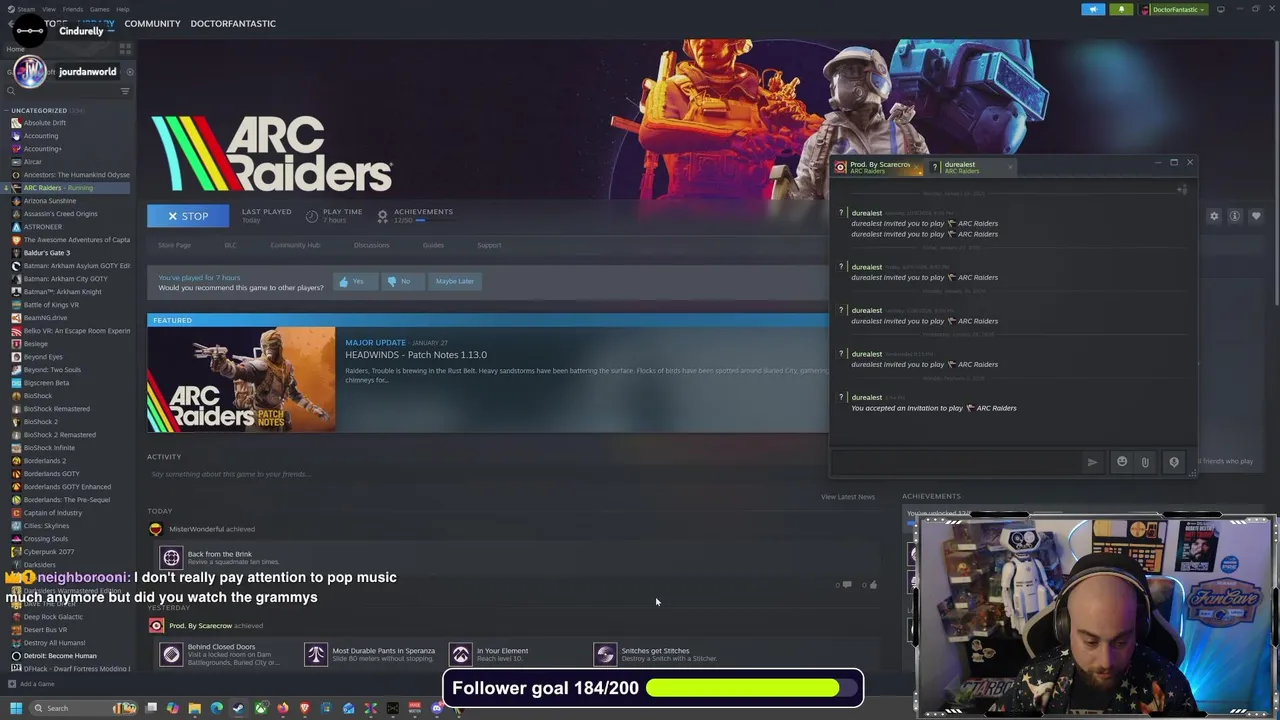Open the library filter options icon
This screenshot has height=720, width=1280.
coord(125,91)
